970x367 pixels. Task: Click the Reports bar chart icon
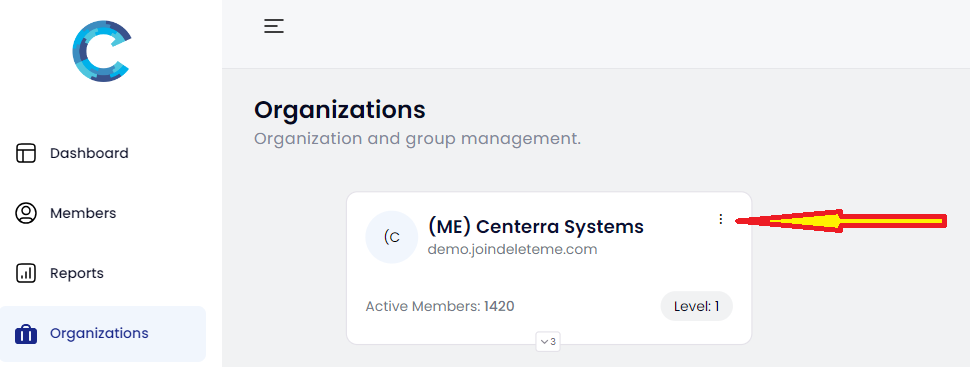(25, 273)
